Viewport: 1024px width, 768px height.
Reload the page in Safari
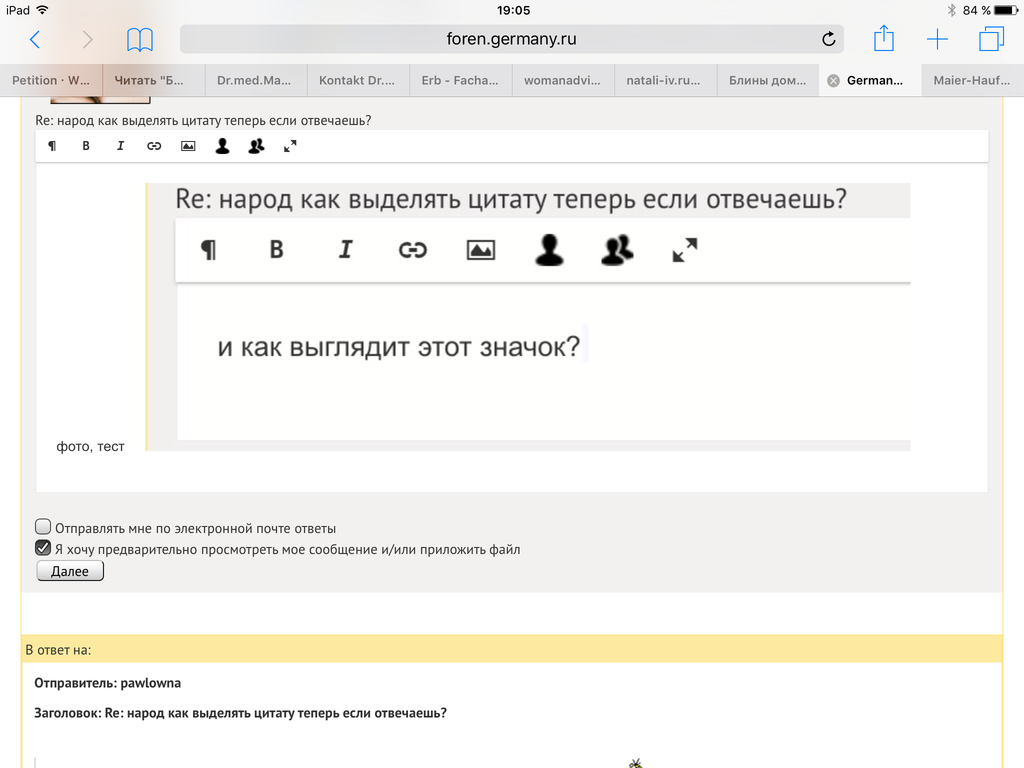point(827,40)
